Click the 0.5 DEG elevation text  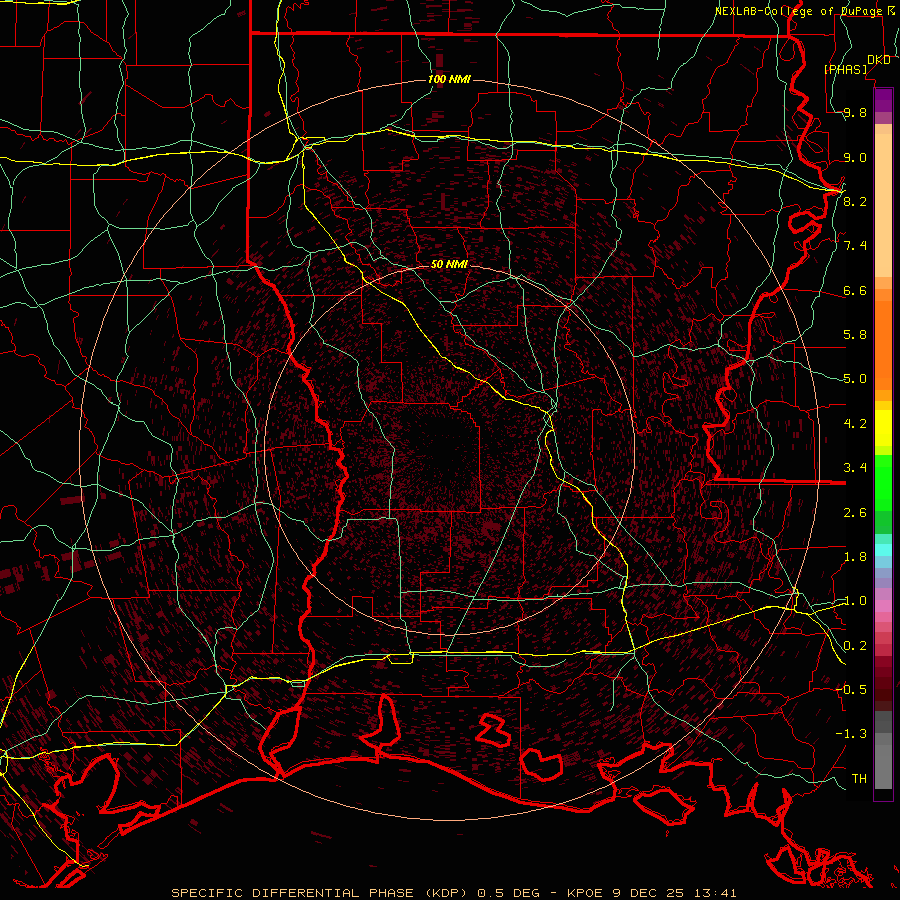point(509,893)
